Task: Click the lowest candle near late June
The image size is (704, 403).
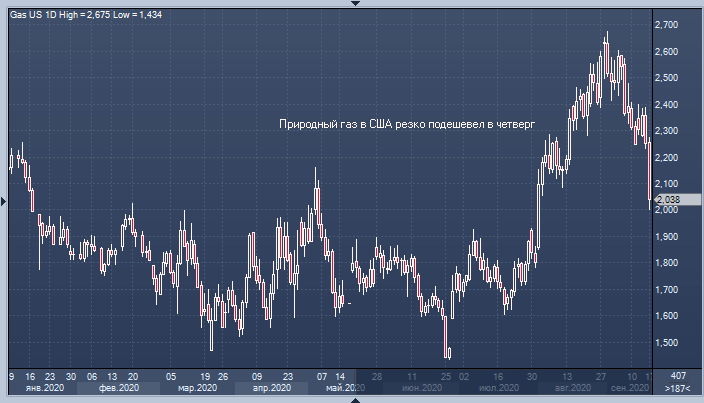Action: point(448,351)
